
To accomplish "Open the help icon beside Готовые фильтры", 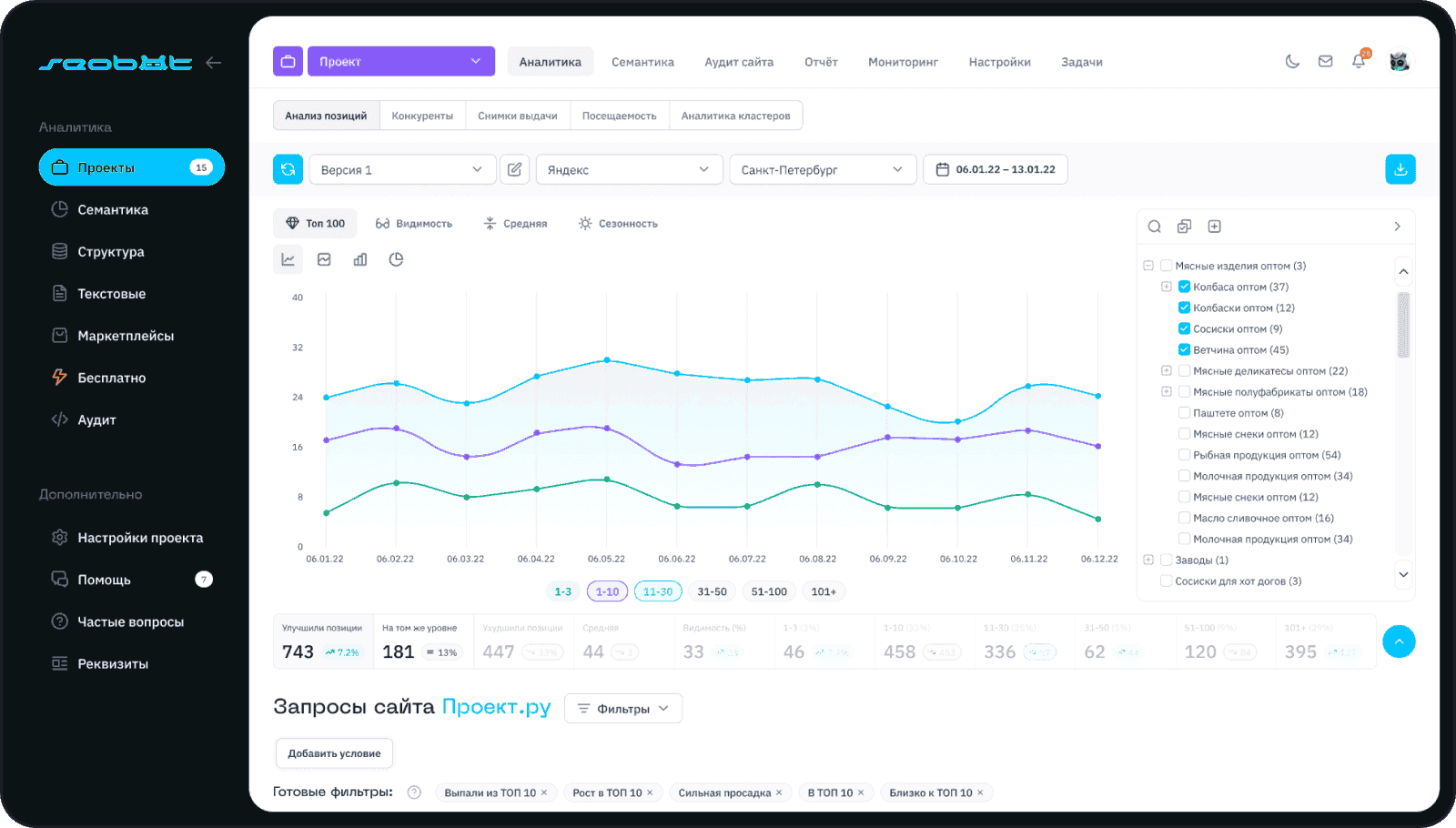I will pyautogui.click(x=414, y=793).
